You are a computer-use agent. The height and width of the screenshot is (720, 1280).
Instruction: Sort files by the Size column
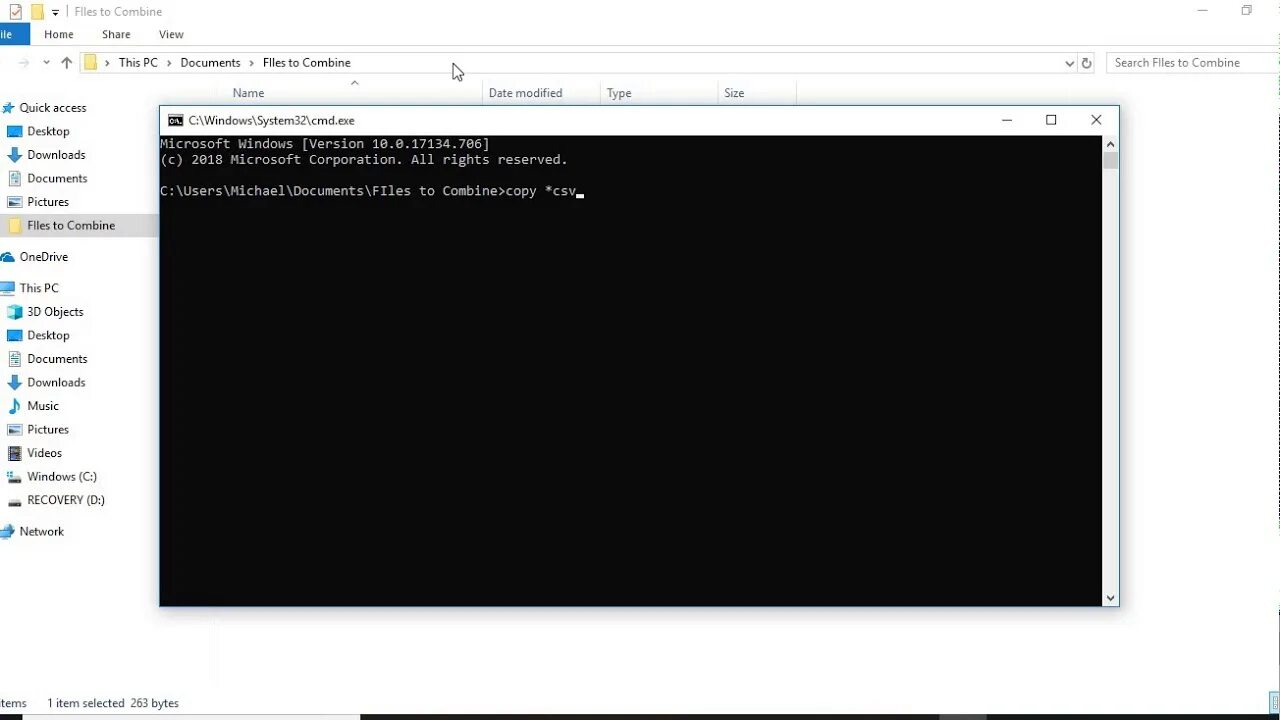point(734,93)
